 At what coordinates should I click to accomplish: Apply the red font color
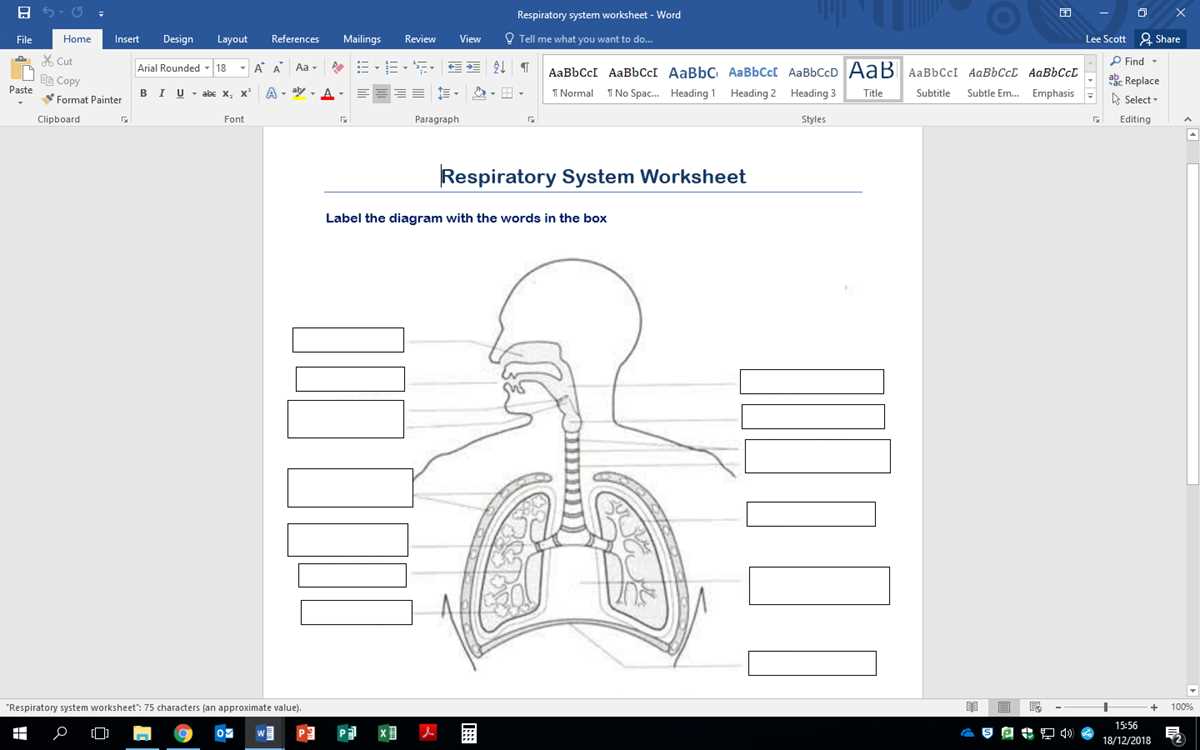tap(327, 93)
